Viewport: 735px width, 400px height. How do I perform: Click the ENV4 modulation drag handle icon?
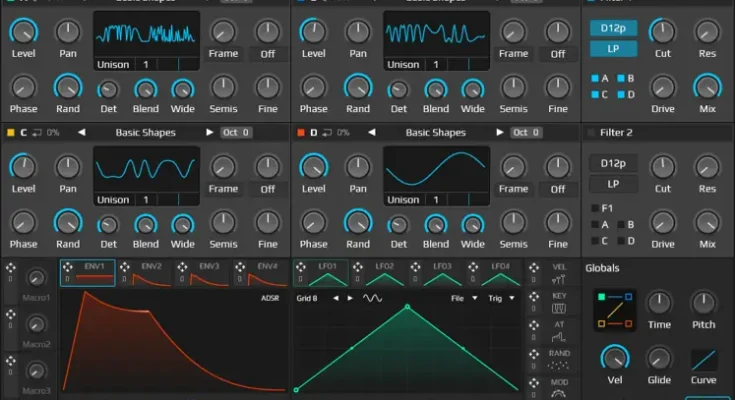[240, 267]
